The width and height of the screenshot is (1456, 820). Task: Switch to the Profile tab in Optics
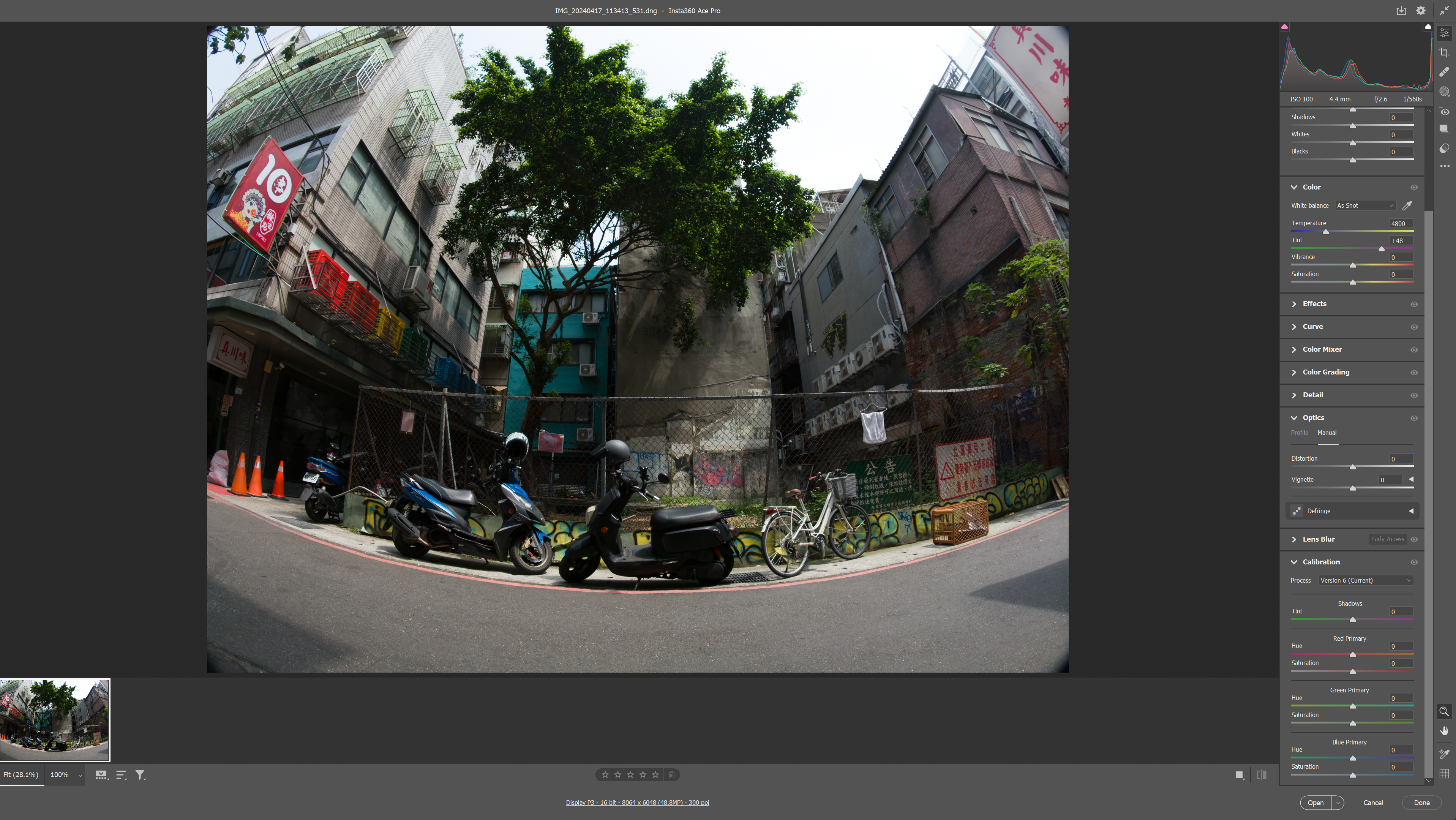tap(1299, 433)
